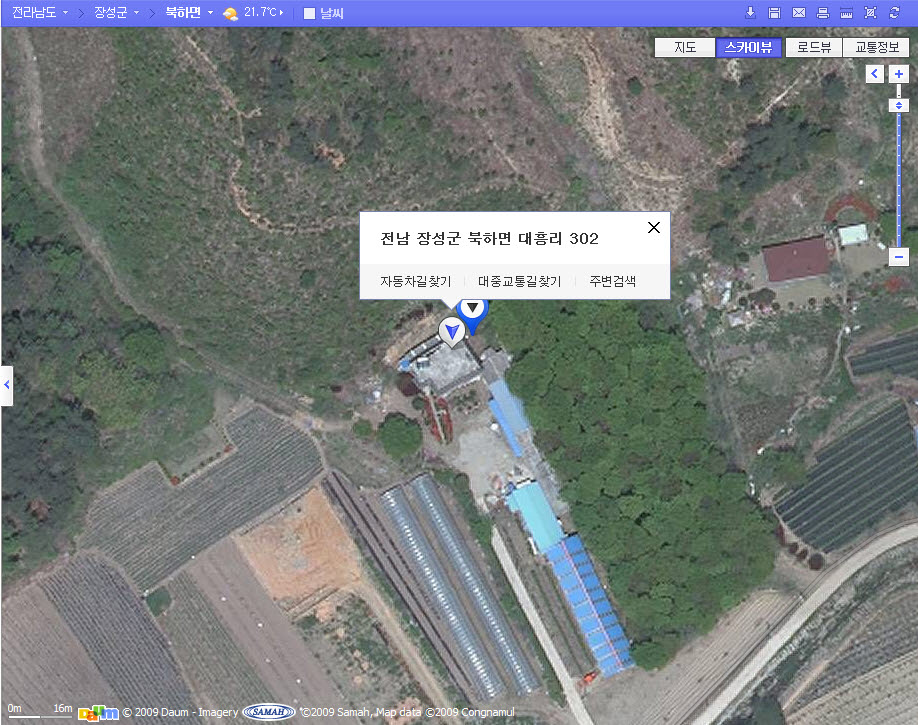Switch to the 지도 map view
This screenshot has width=918, height=725.
[685, 47]
